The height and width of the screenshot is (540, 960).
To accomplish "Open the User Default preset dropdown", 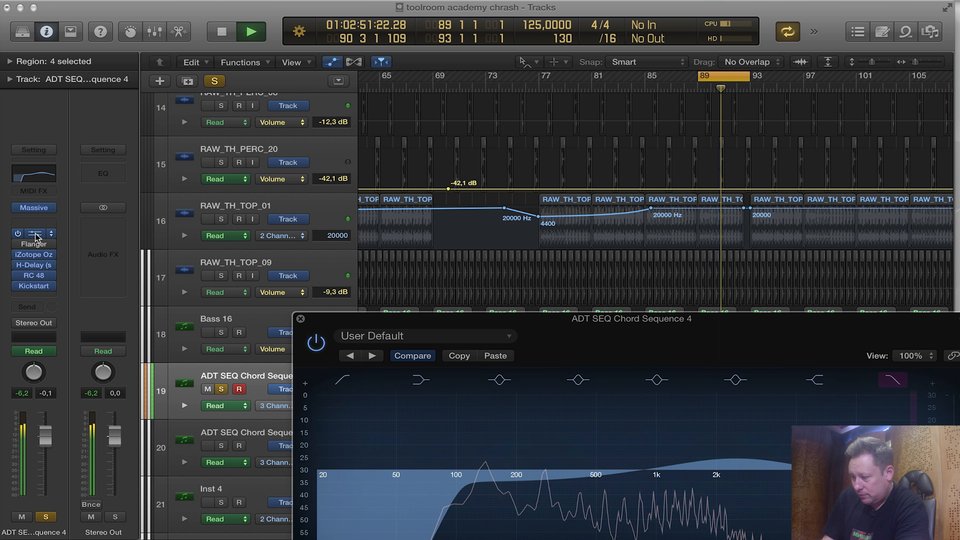I will click(425, 336).
